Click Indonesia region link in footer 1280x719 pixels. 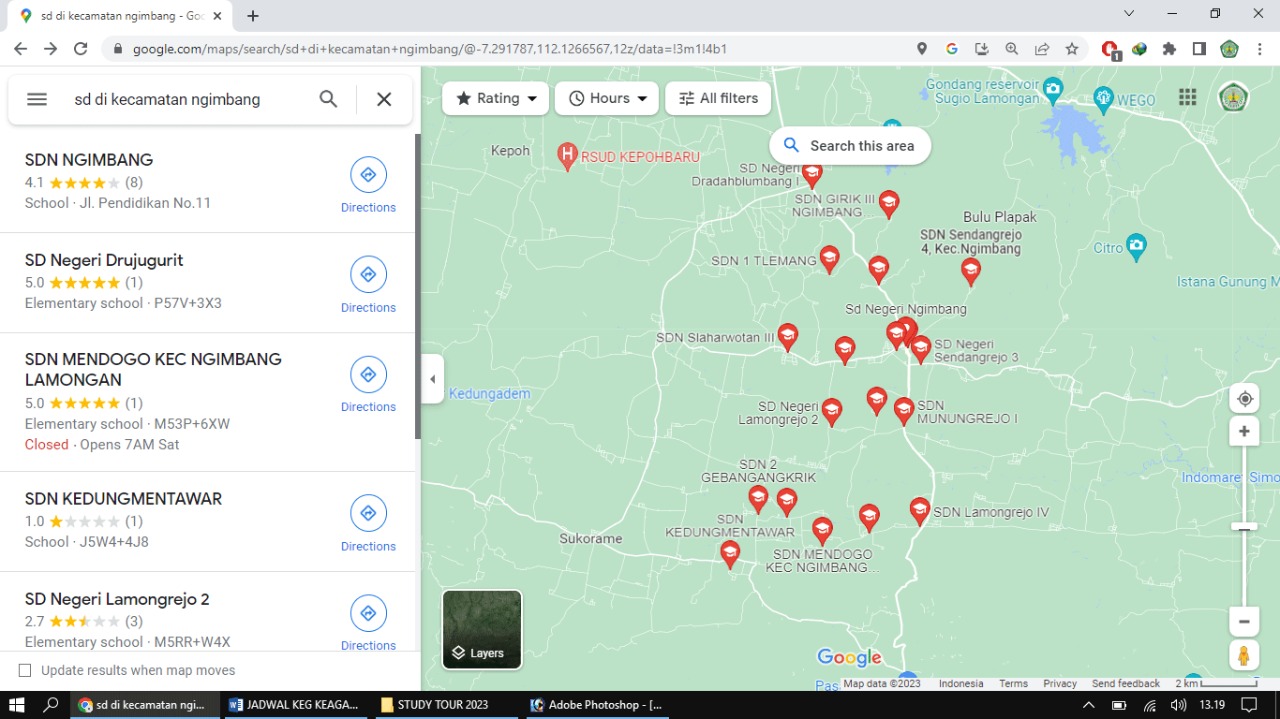(961, 684)
